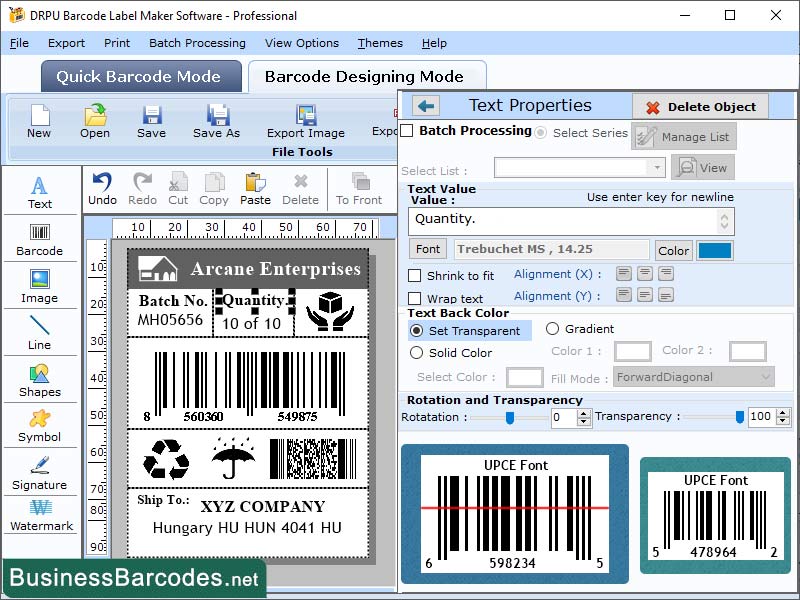Open the Batch Processing menu
The height and width of the screenshot is (600, 800).
(x=197, y=43)
